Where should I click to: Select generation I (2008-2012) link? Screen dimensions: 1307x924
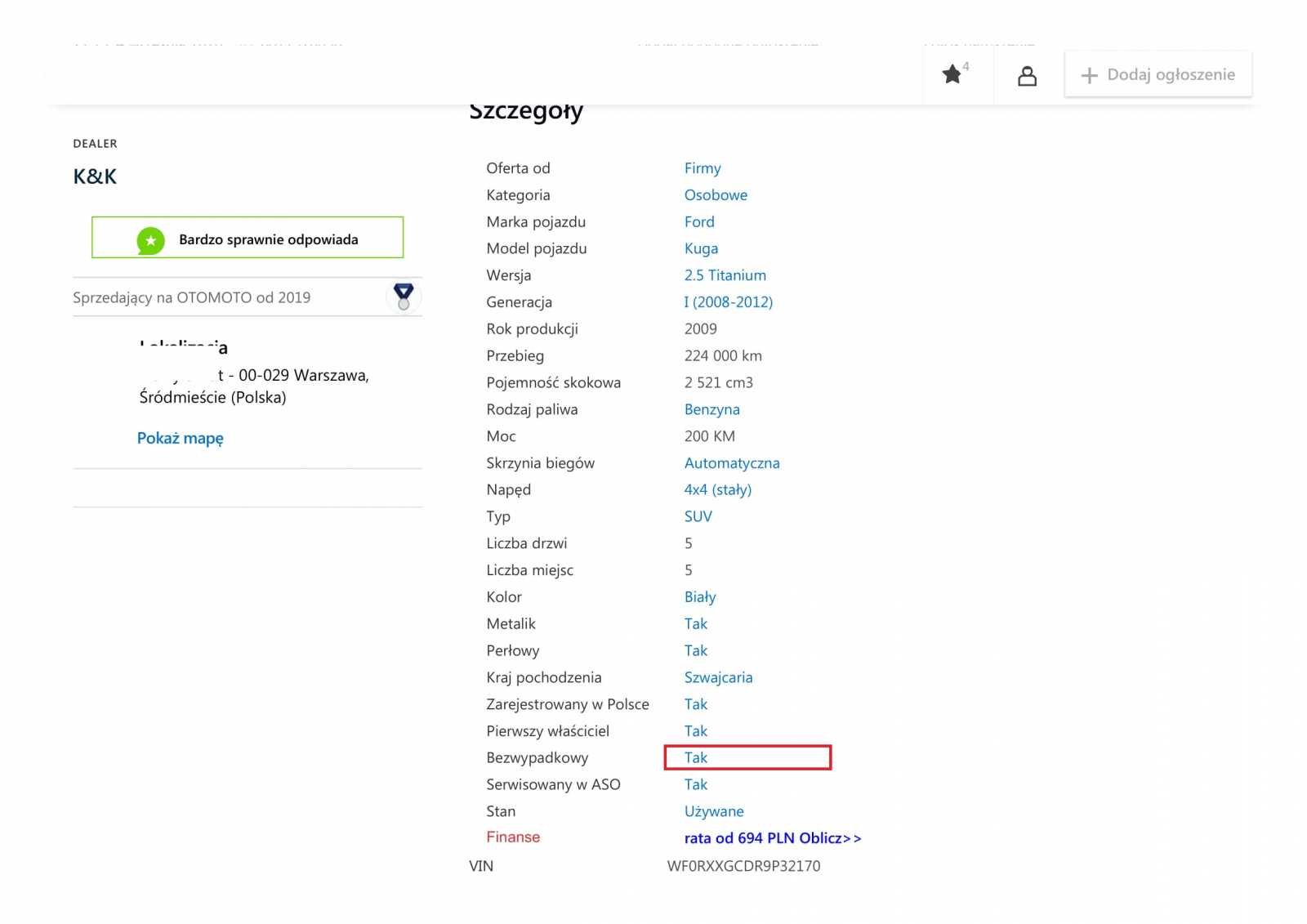click(x=728, y=302)
